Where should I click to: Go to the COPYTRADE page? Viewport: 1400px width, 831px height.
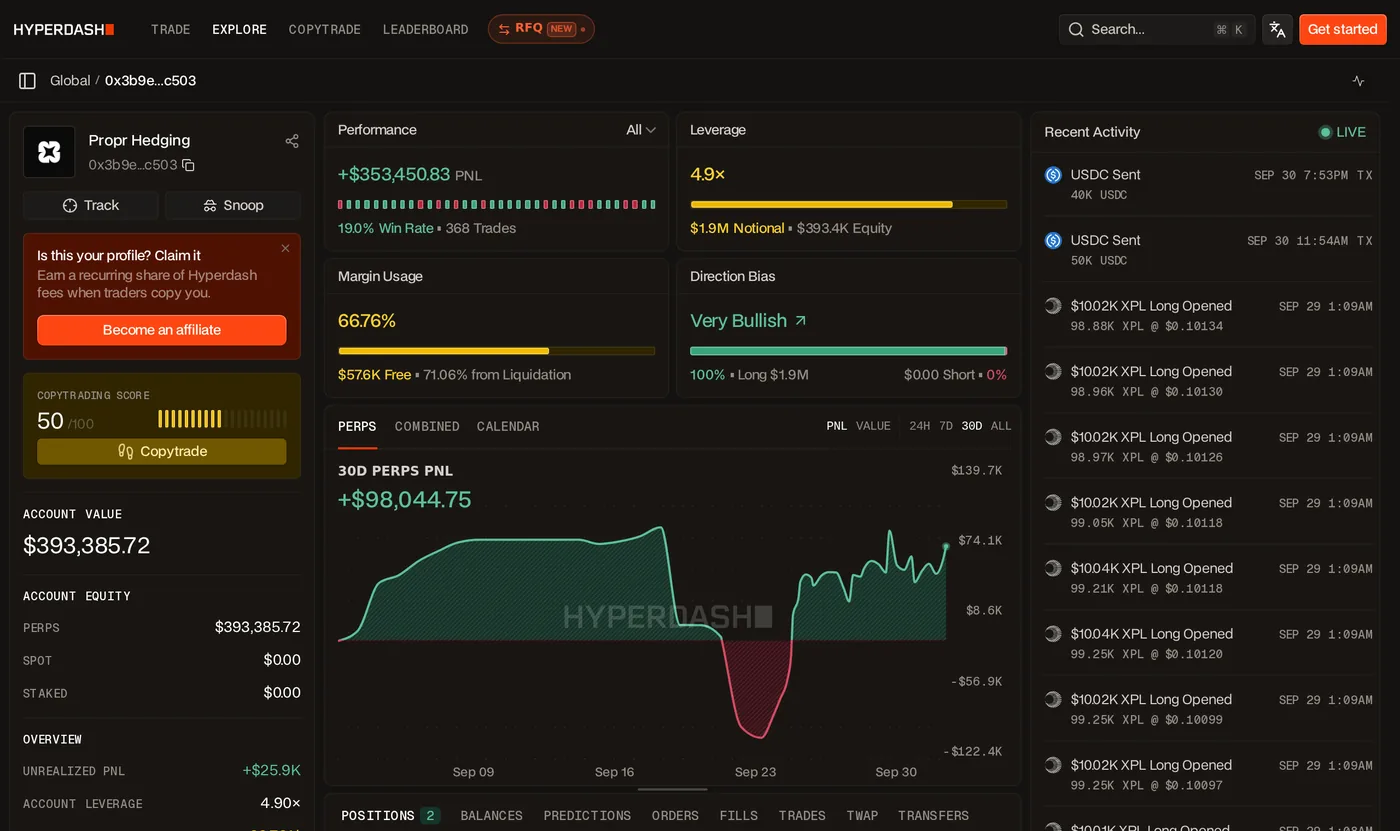click(325, 30)
